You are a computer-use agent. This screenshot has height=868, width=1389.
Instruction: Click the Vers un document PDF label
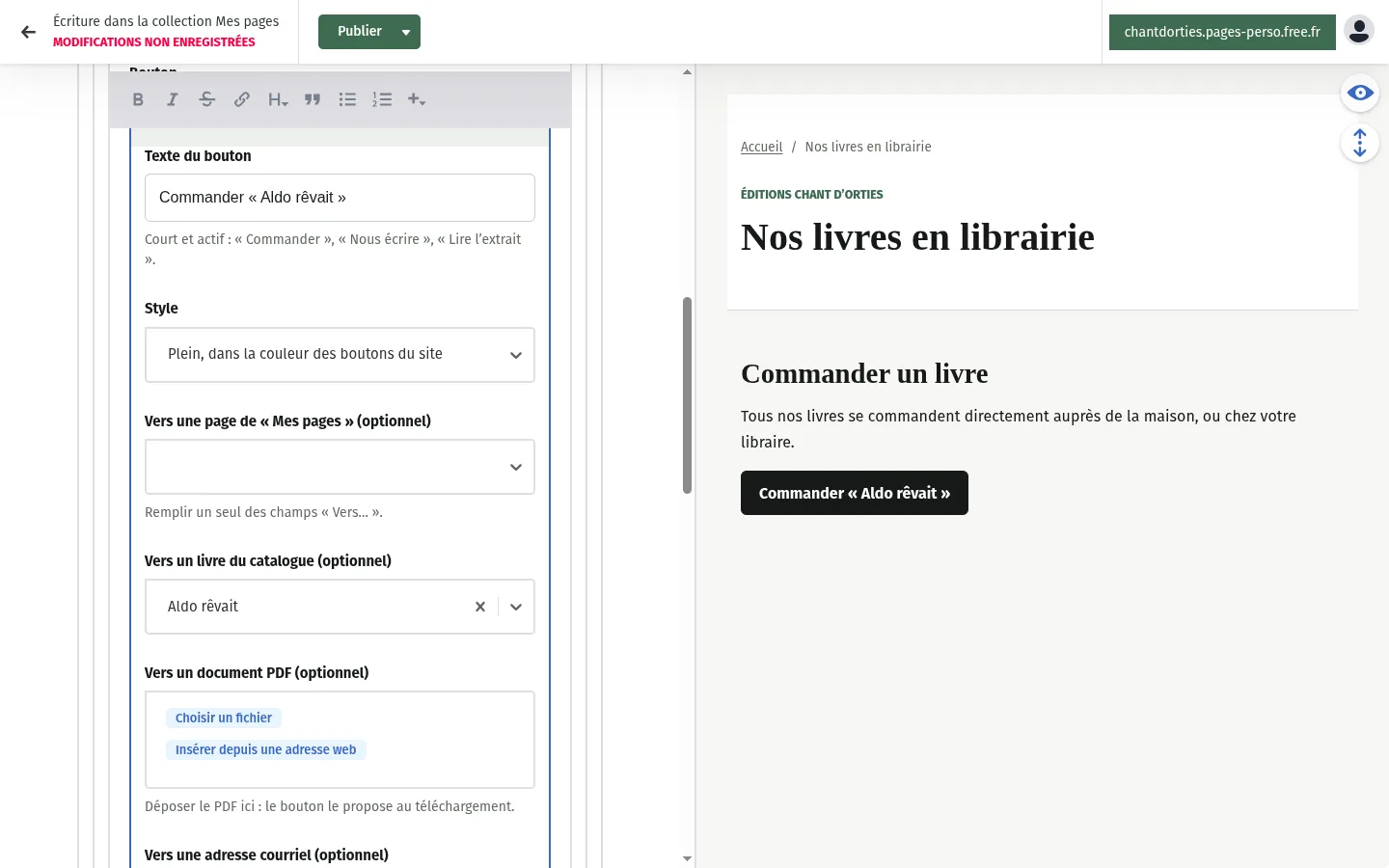pyautogui.click(x=257, y=673)
